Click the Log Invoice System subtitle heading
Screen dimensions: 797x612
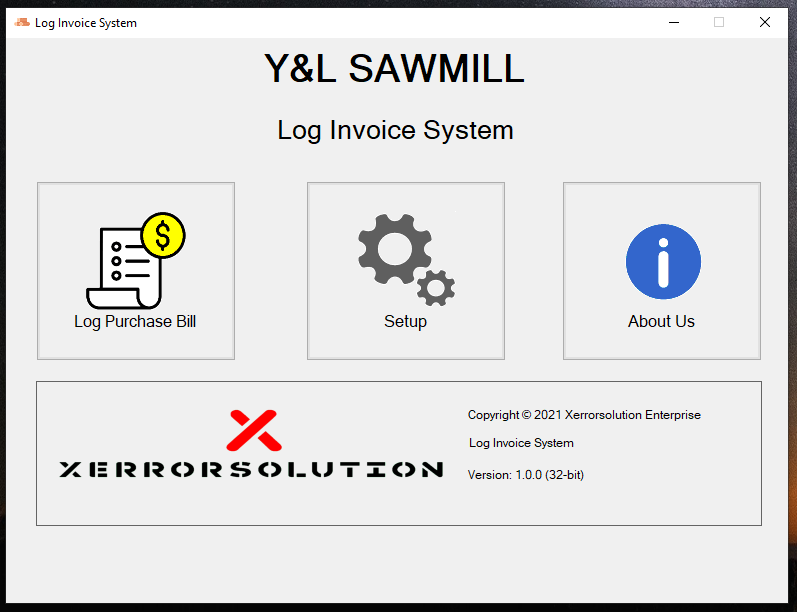[395, 130]
